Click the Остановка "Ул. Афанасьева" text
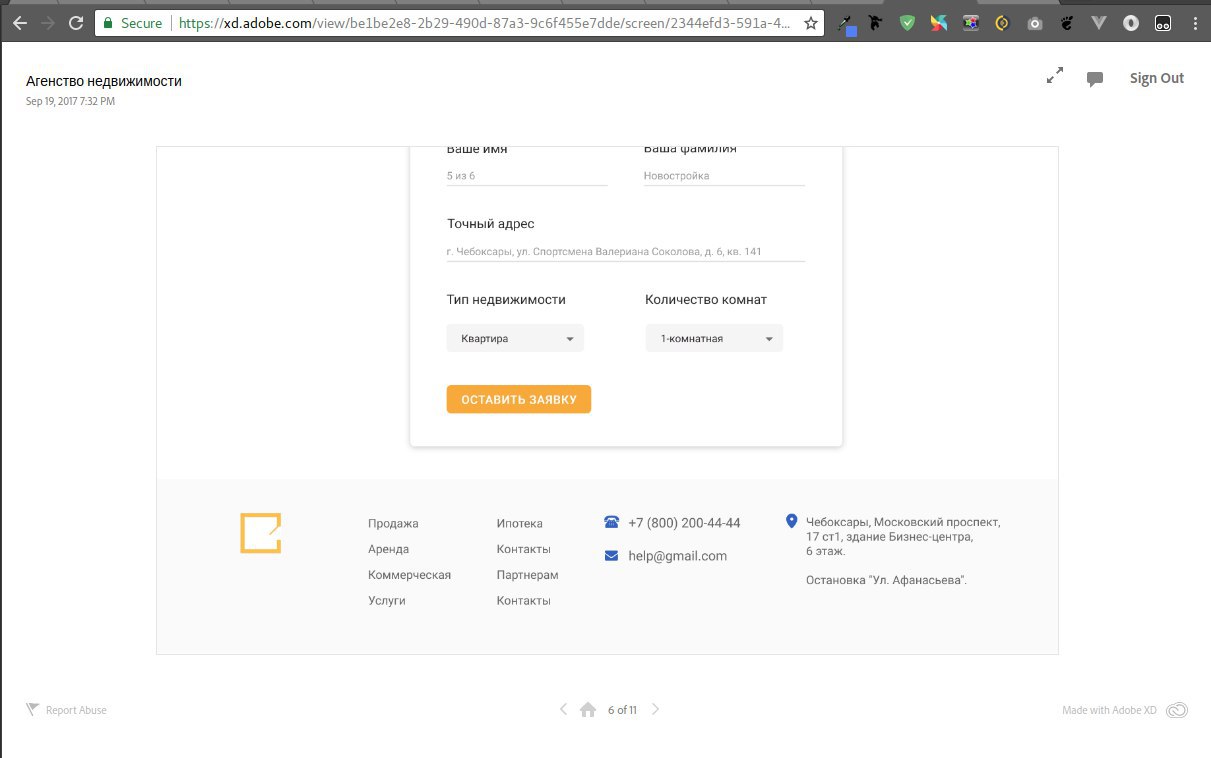Screen dimensions: 1211x758 click(886, 580)
